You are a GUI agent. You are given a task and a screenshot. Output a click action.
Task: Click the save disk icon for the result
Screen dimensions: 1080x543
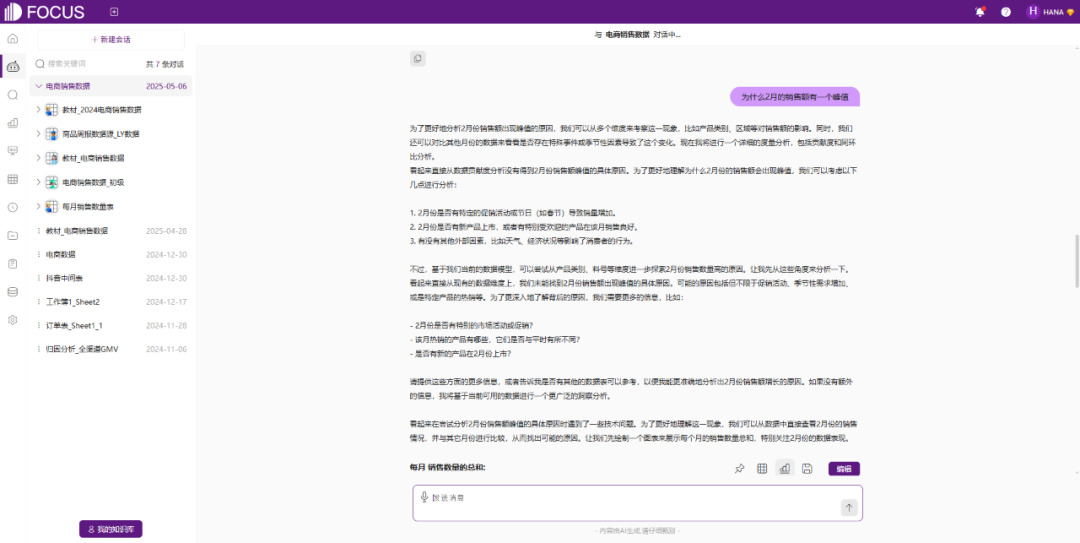[x=807, y=469]
